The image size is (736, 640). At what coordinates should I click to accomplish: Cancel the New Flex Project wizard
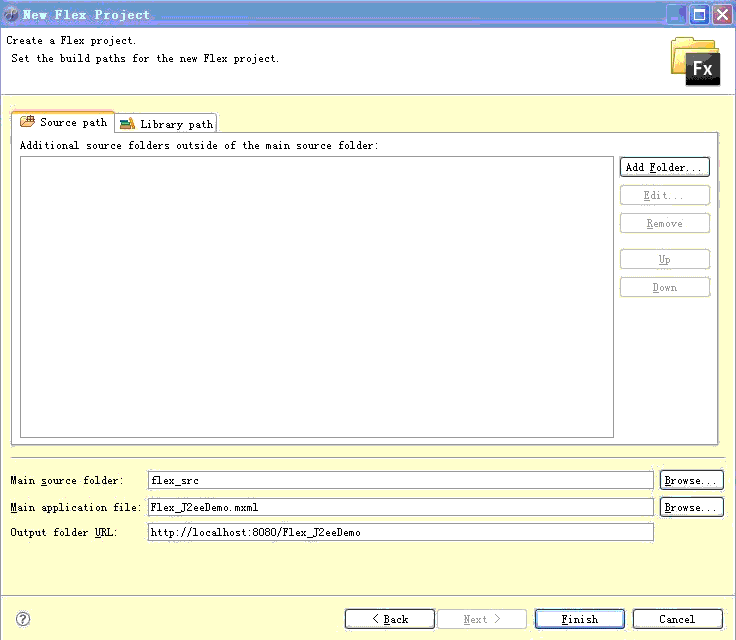pos(677,619)
